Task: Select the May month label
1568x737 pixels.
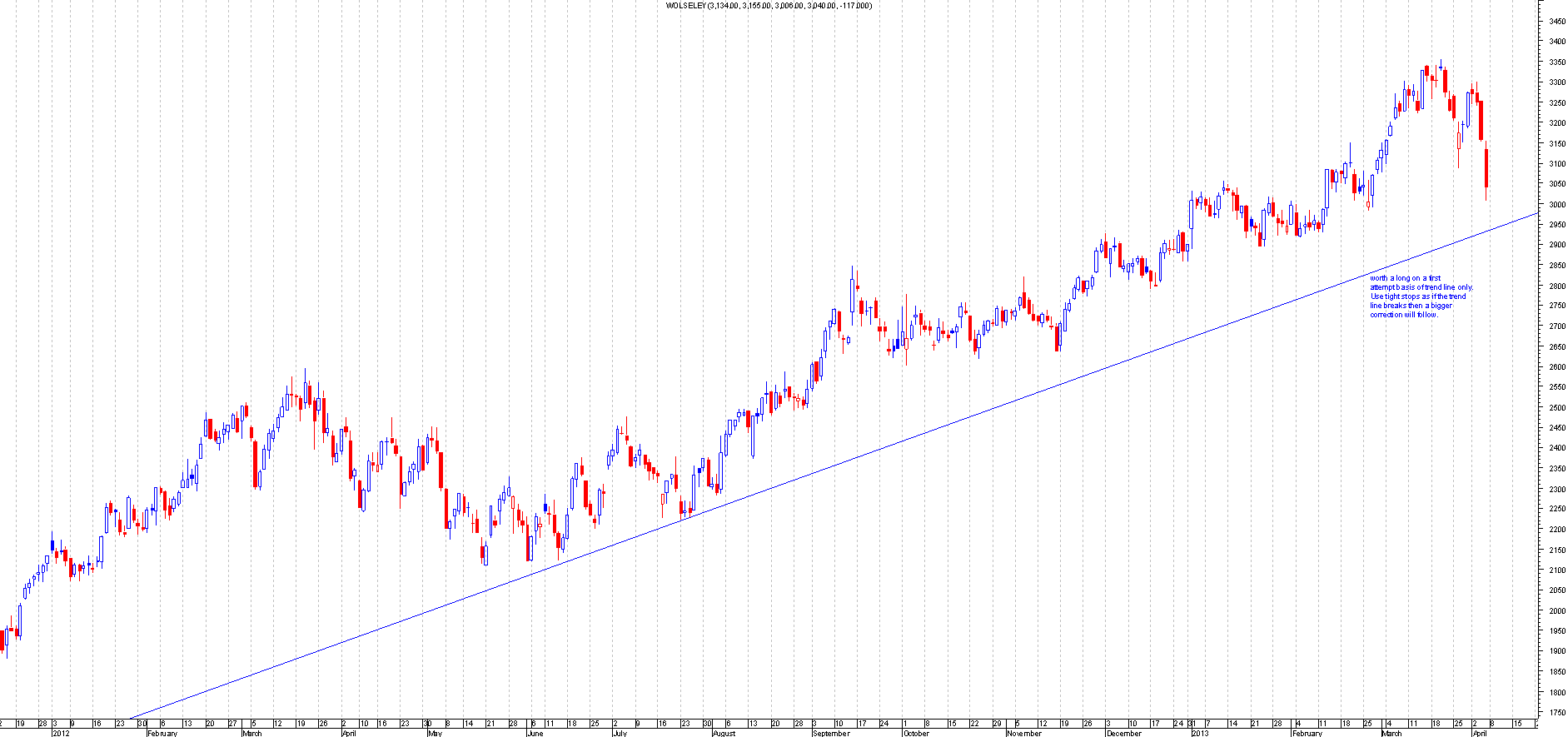Action: tap(435, 734)
